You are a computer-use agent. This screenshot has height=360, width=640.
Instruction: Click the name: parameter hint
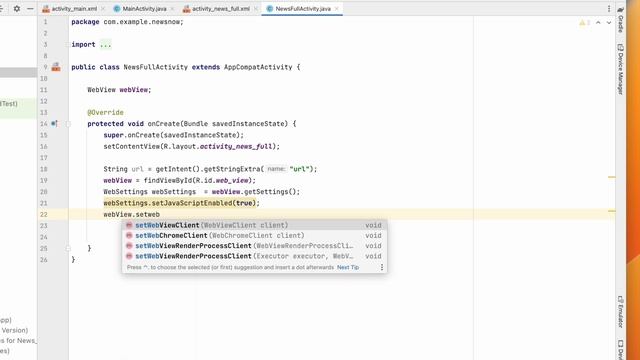276,169
